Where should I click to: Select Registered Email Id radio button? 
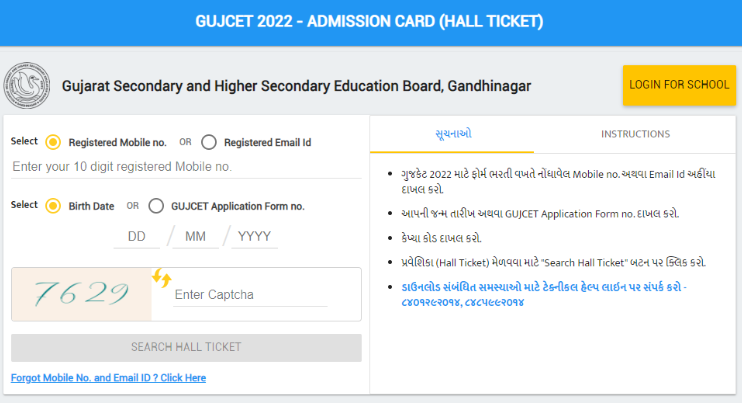(209, 142)
